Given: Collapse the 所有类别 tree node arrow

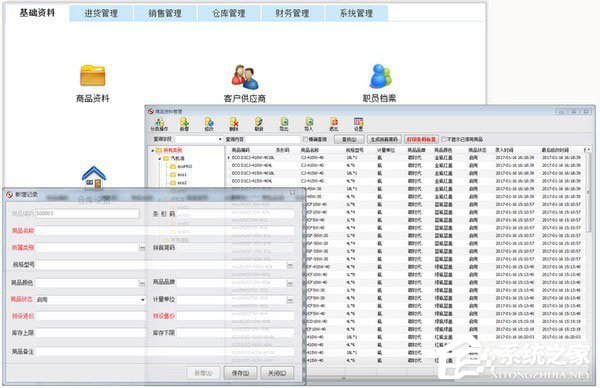Looking at the screenshot, I should coord(153,150).
